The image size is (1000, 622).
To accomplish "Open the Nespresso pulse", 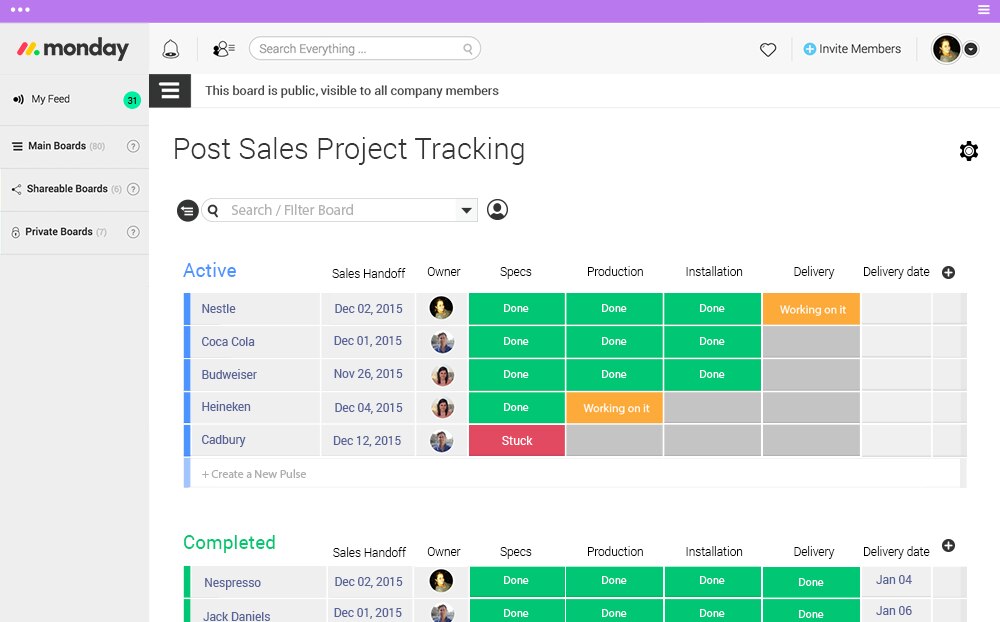I will click(232, 582).
